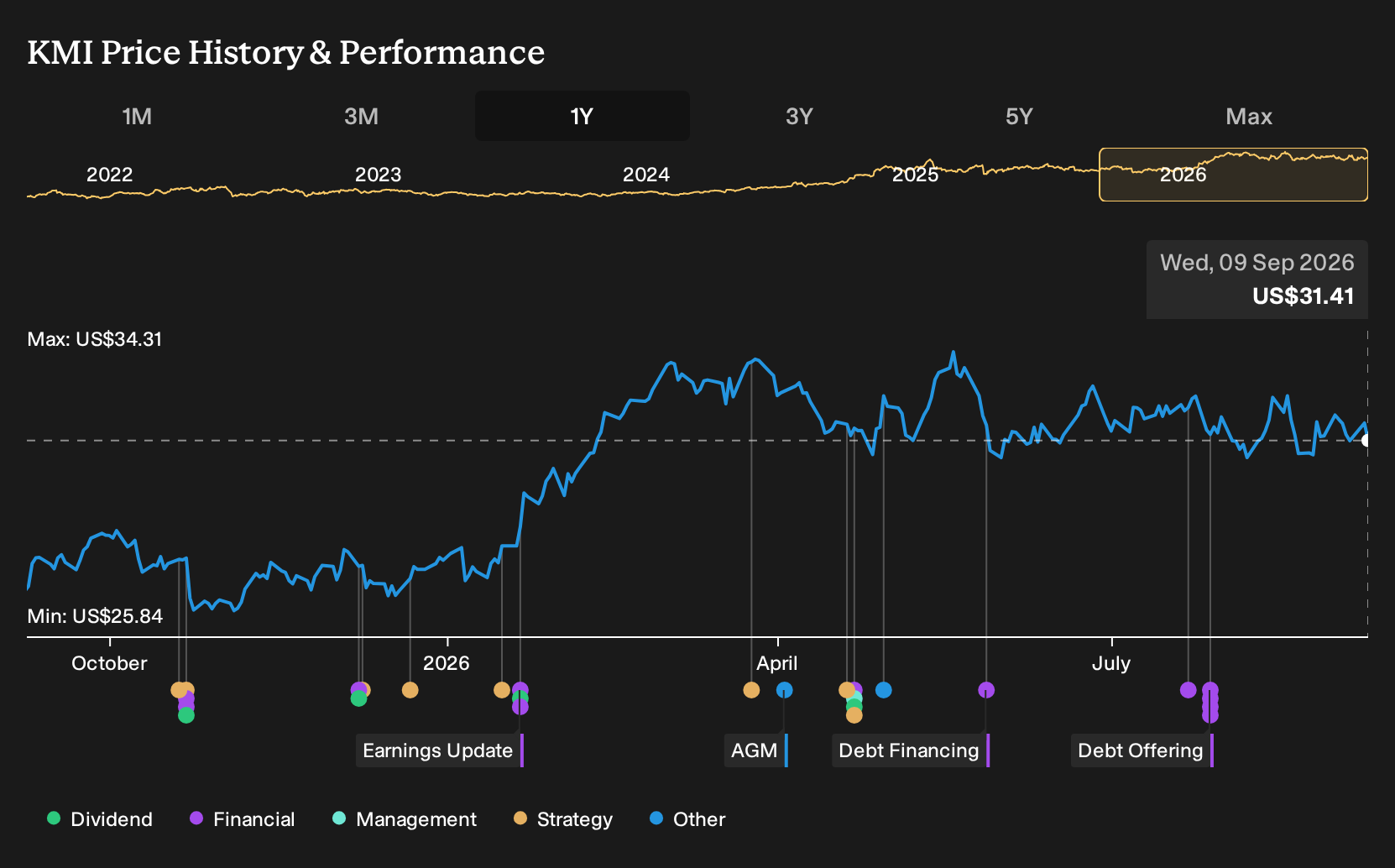Click the Min: US$25.84 label
The height and width of the screenshot is (868, 1395).
(x=95, y=616)
